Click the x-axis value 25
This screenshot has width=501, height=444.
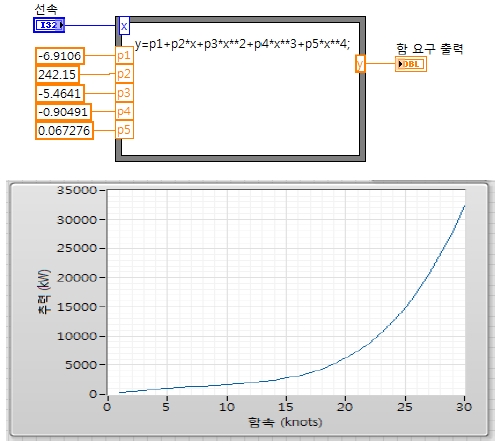coord(405,407)
